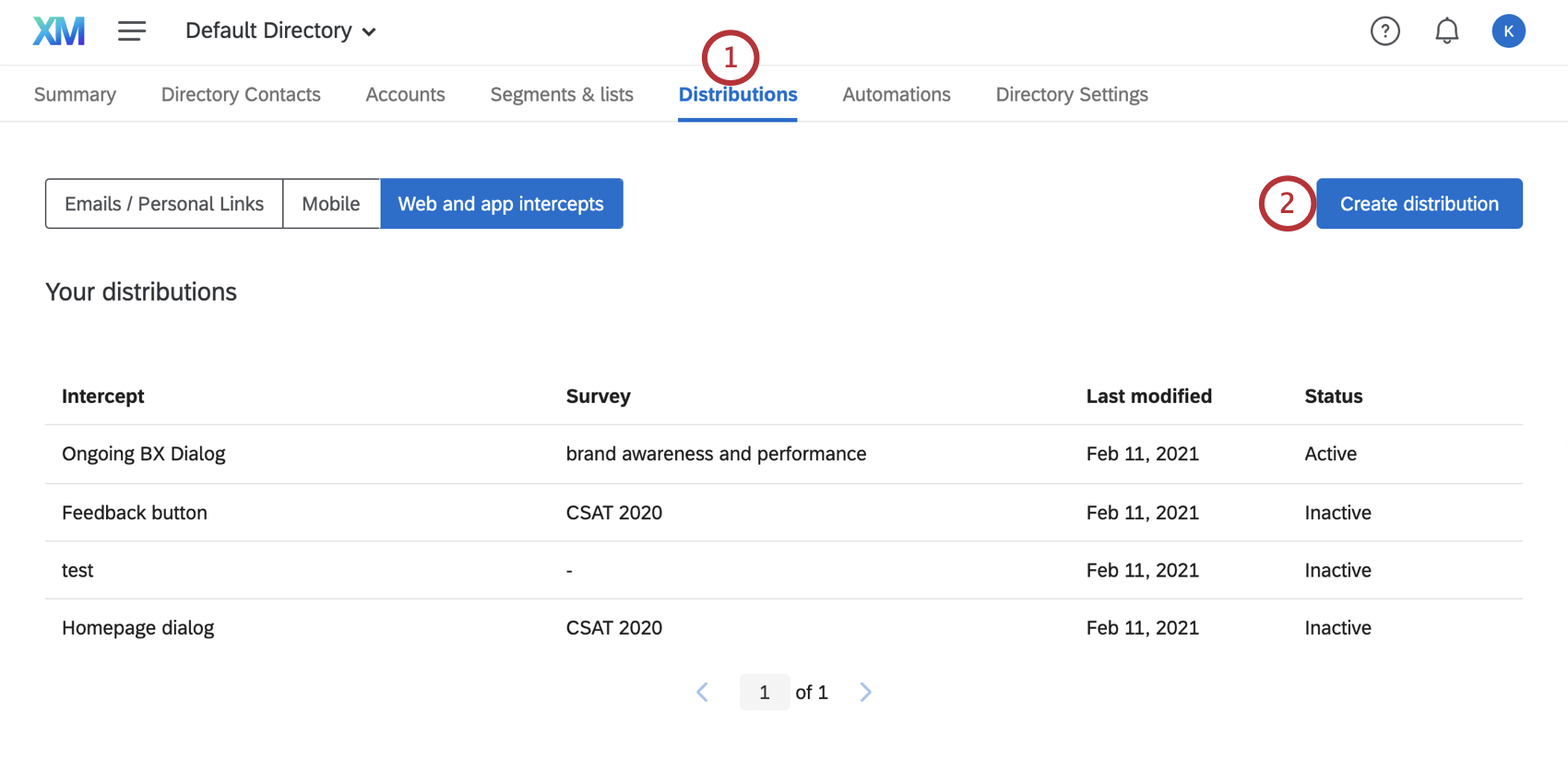Select the Segments & lists tab

(562, 94)
